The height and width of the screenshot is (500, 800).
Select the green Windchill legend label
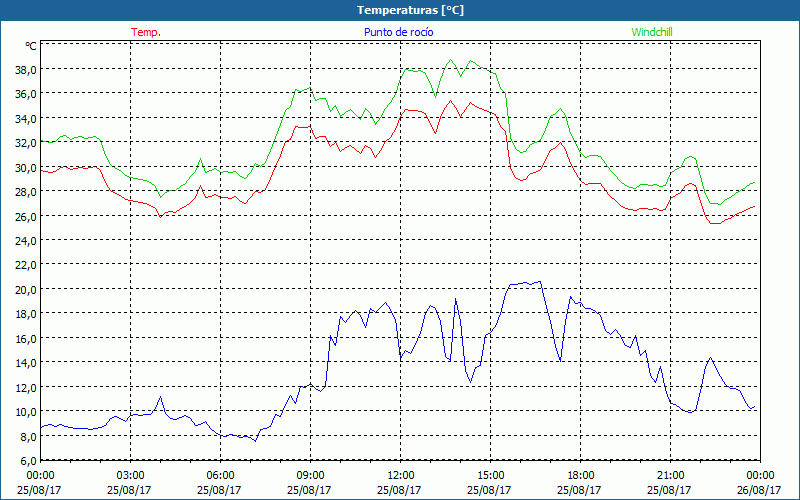pyautogui.click(x=652, y=32)
